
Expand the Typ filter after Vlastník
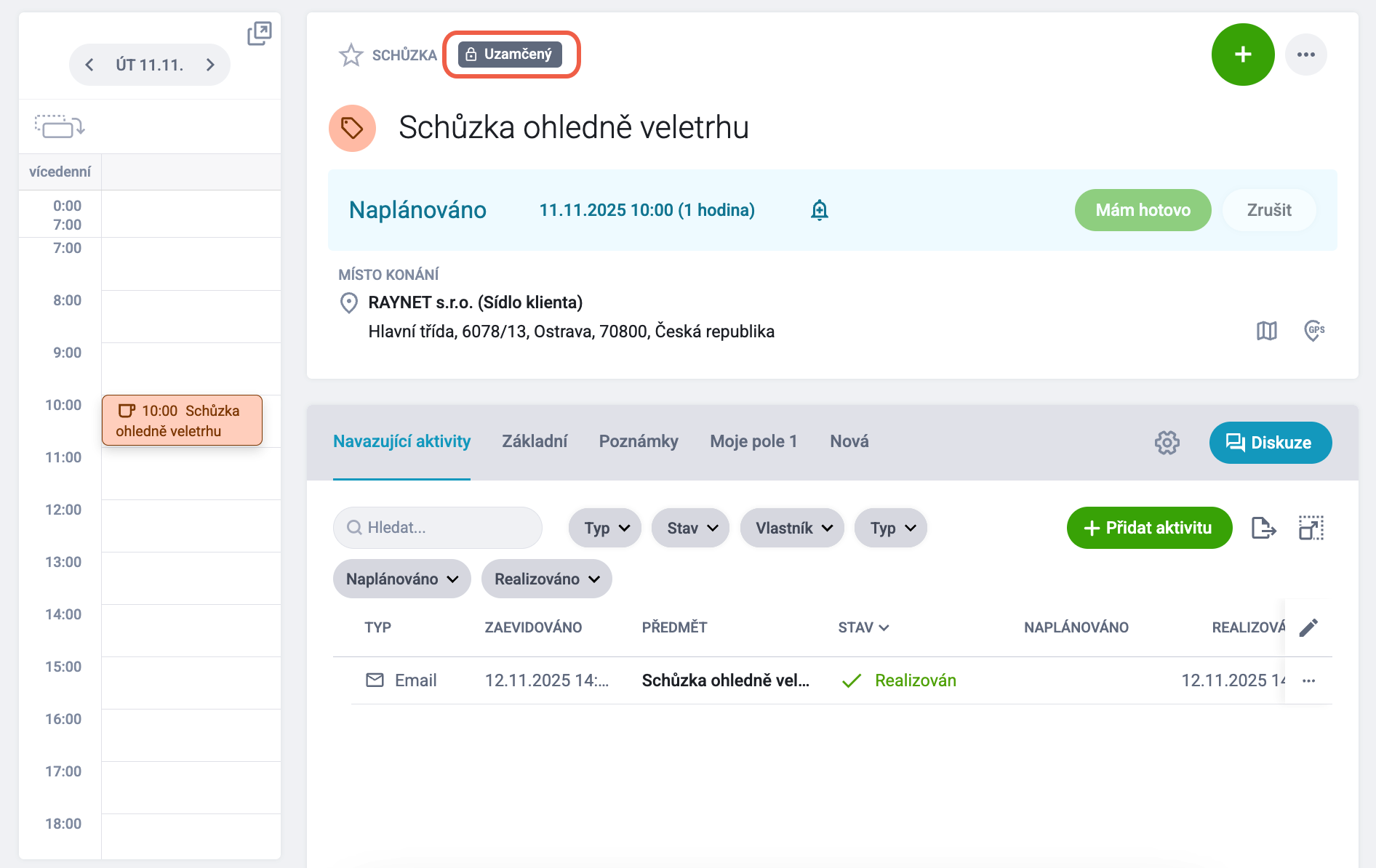click(x=891, y=528)
